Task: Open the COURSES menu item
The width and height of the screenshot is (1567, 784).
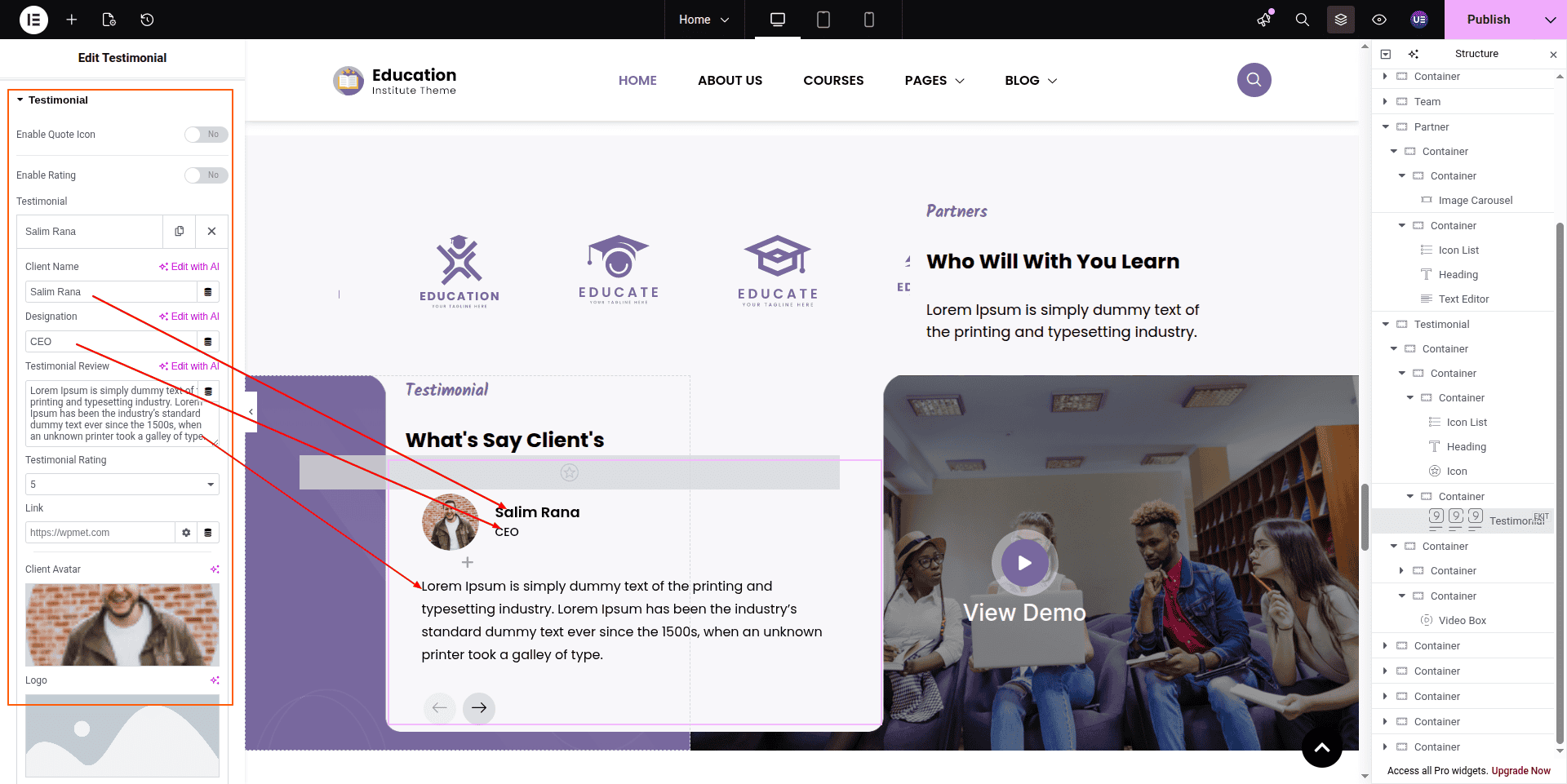Action: coord(833,81)
